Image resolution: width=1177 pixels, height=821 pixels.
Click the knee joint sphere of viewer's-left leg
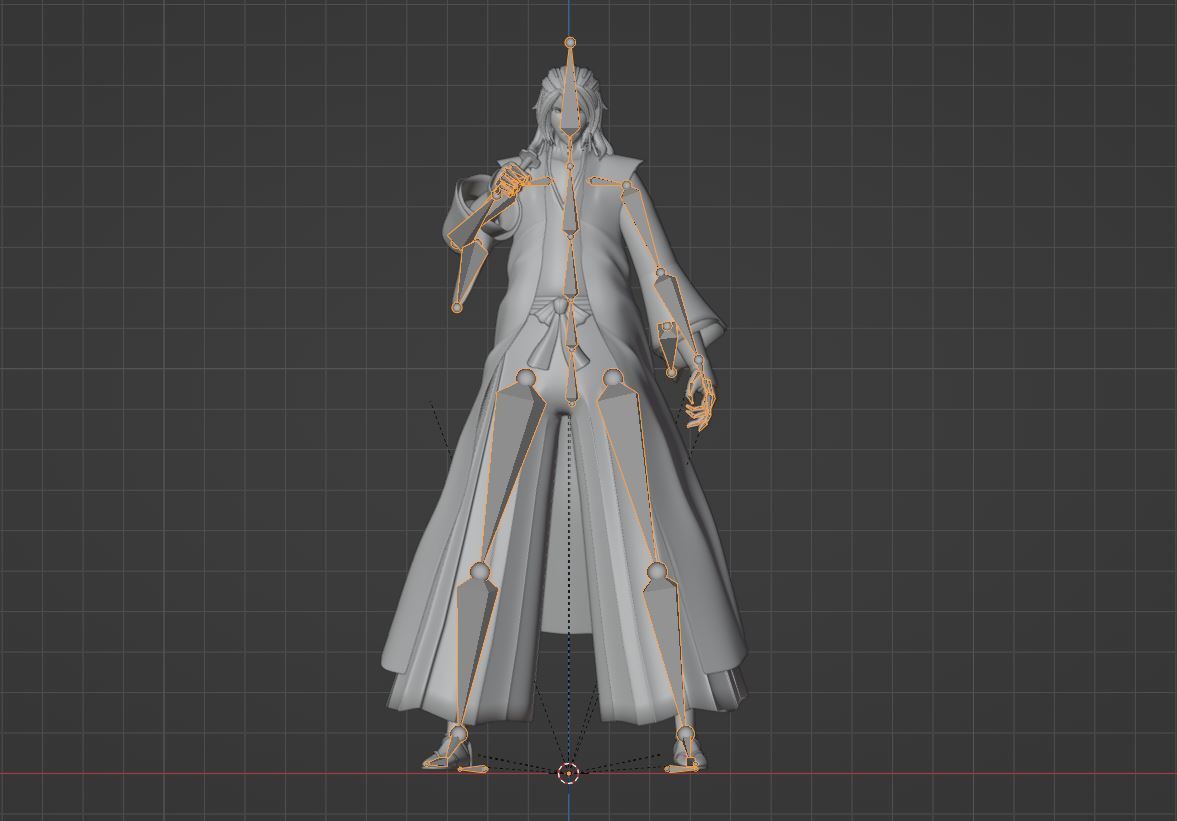tap(479, 572)
